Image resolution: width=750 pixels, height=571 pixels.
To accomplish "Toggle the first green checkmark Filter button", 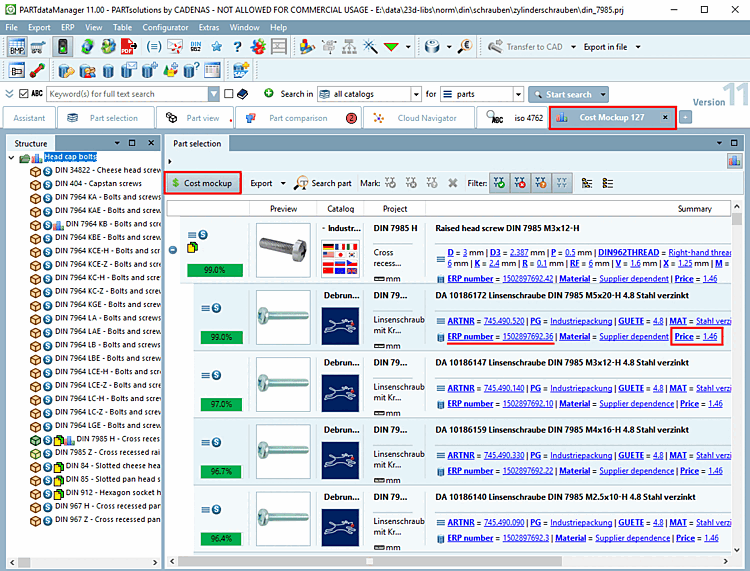I will click(x=499, y=183).
